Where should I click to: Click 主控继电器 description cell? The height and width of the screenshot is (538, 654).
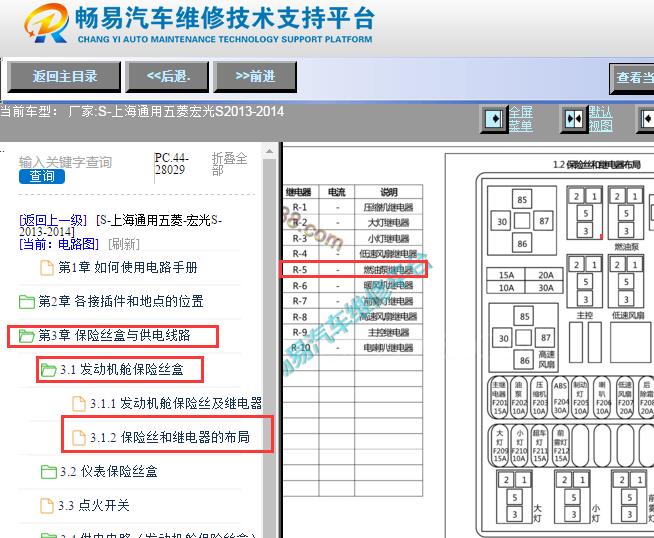pos(388,332)
